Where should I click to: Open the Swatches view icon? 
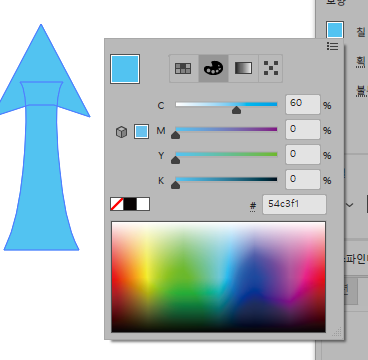click(183, 68)
